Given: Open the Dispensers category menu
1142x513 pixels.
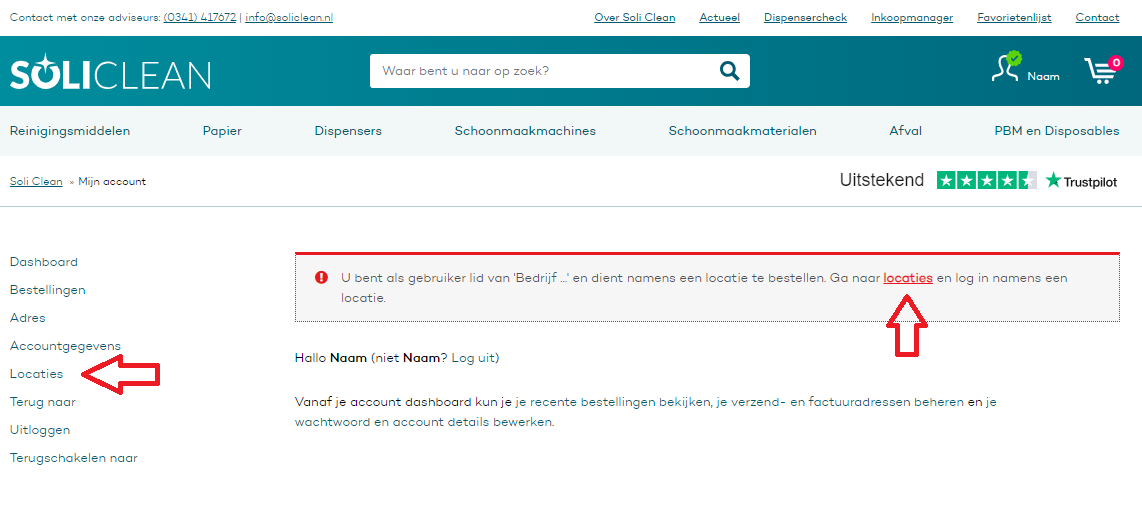Looking at the screenshot, I should point(348,131).
